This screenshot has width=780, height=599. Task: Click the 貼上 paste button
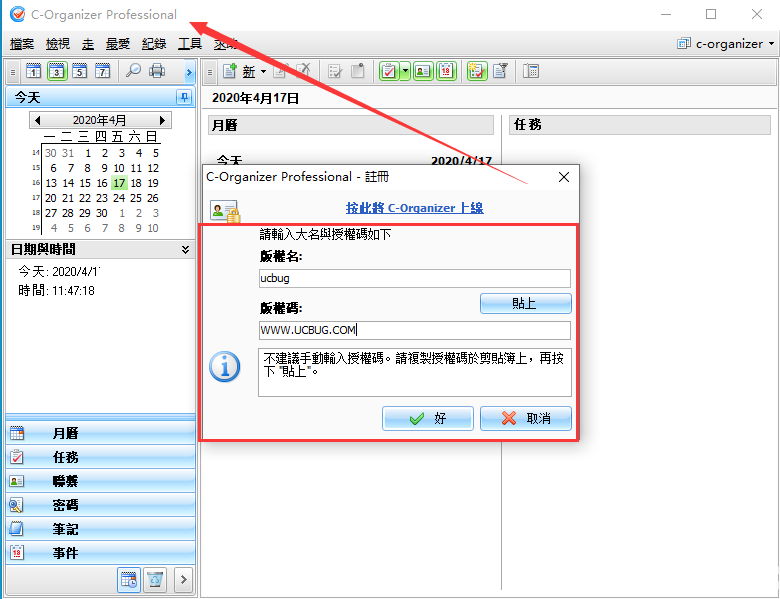click(525, 303)
